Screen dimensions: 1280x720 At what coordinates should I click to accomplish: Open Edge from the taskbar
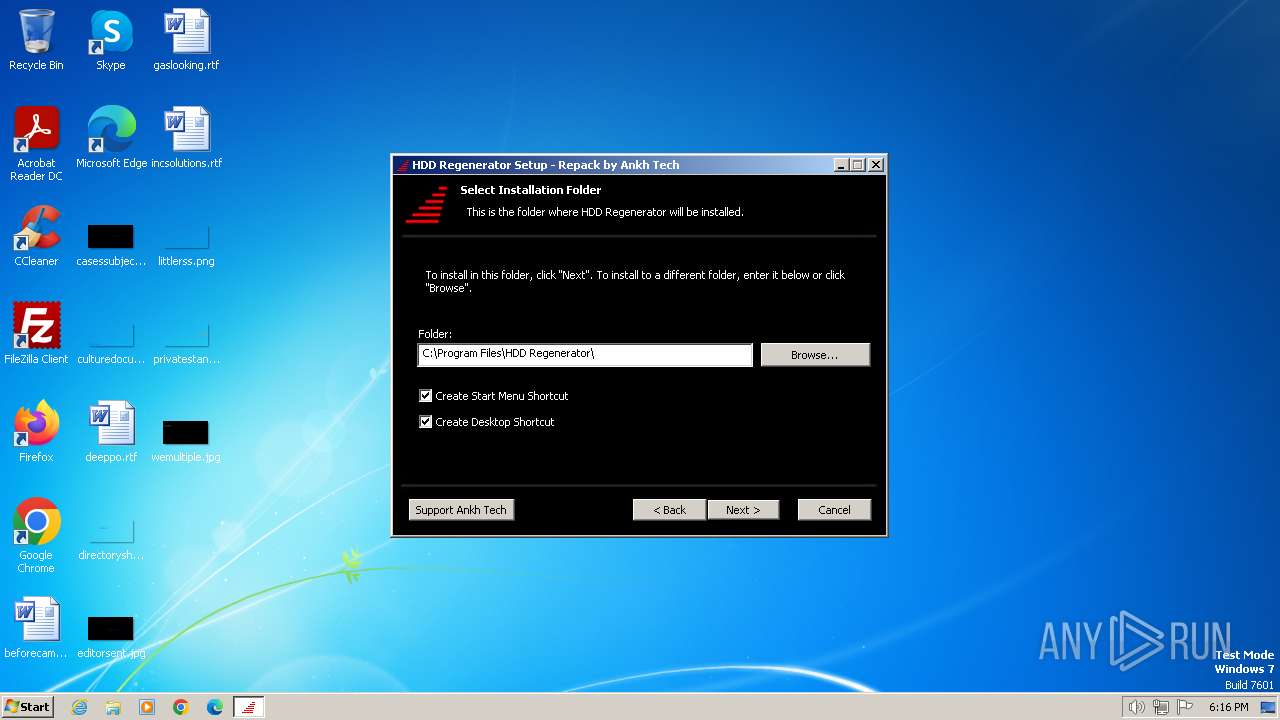coord(215,707)
